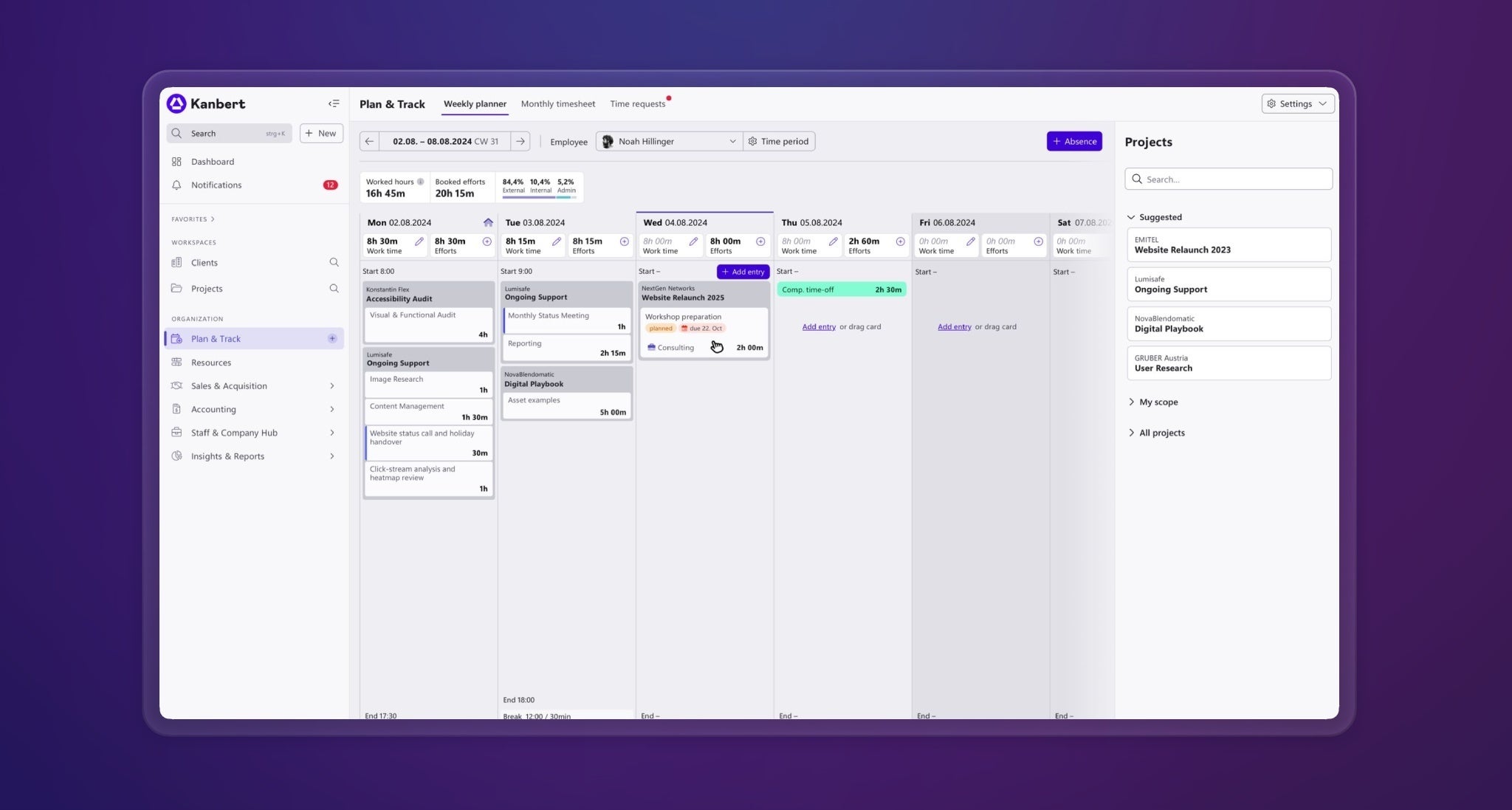The image size is (1512, 810).
Task: Click the Kanbert logo icon
Action: [x=176, y=103]
